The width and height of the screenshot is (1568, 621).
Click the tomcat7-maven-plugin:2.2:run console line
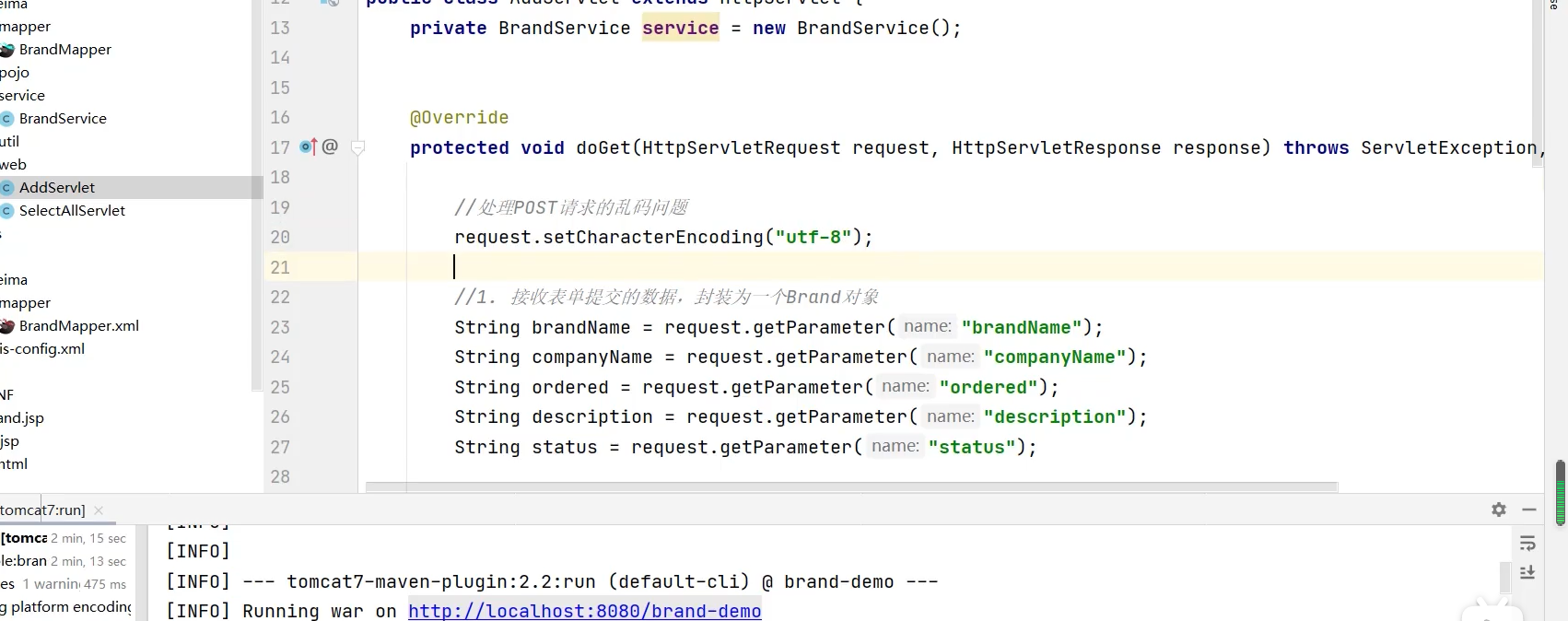pyautogui.click(x=551, y=581)
